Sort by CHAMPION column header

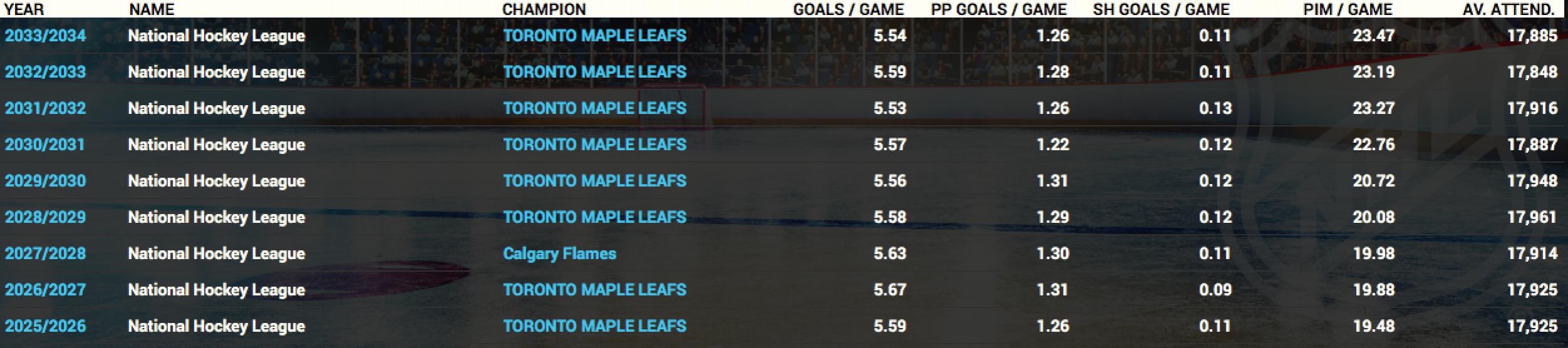[544, 9]
